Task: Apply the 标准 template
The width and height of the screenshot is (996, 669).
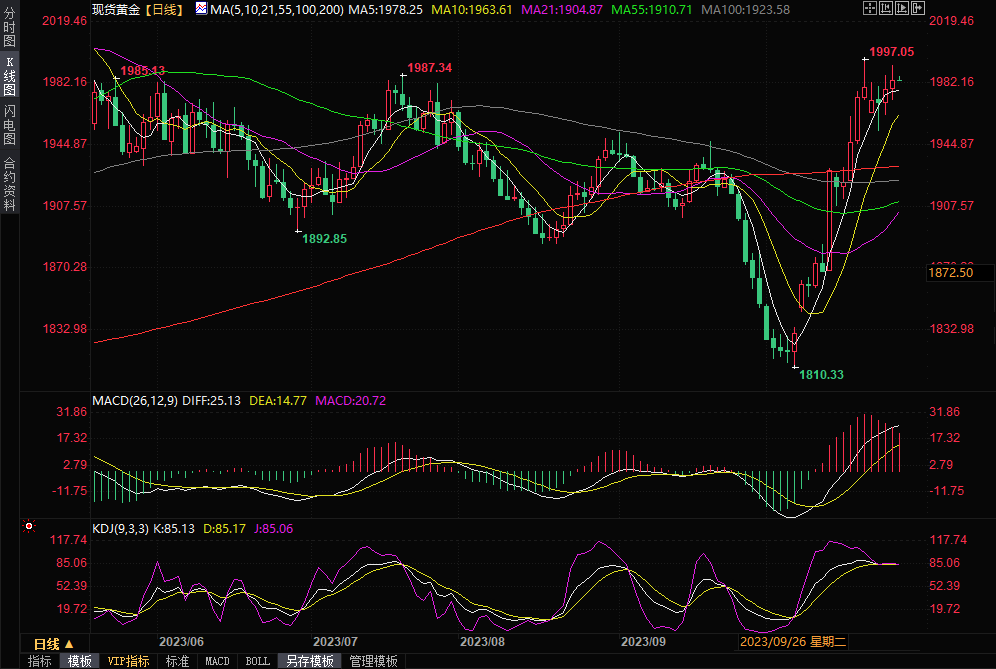Action: pyautogui.click(x=177, y=661)
